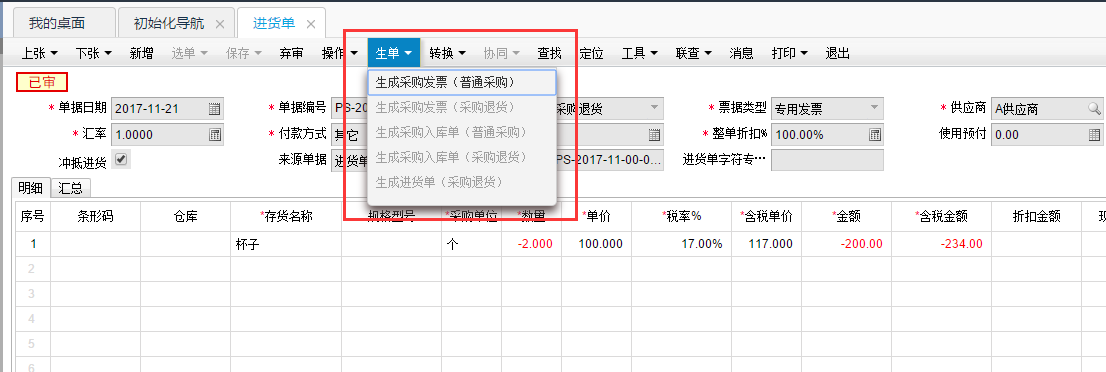Open the 打印 dropdown menu

(790, 53)
